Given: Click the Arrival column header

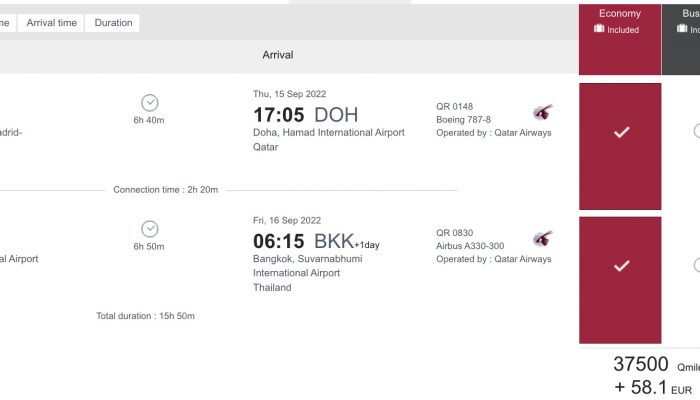Looking at the screenshot, I should [278, 55].
